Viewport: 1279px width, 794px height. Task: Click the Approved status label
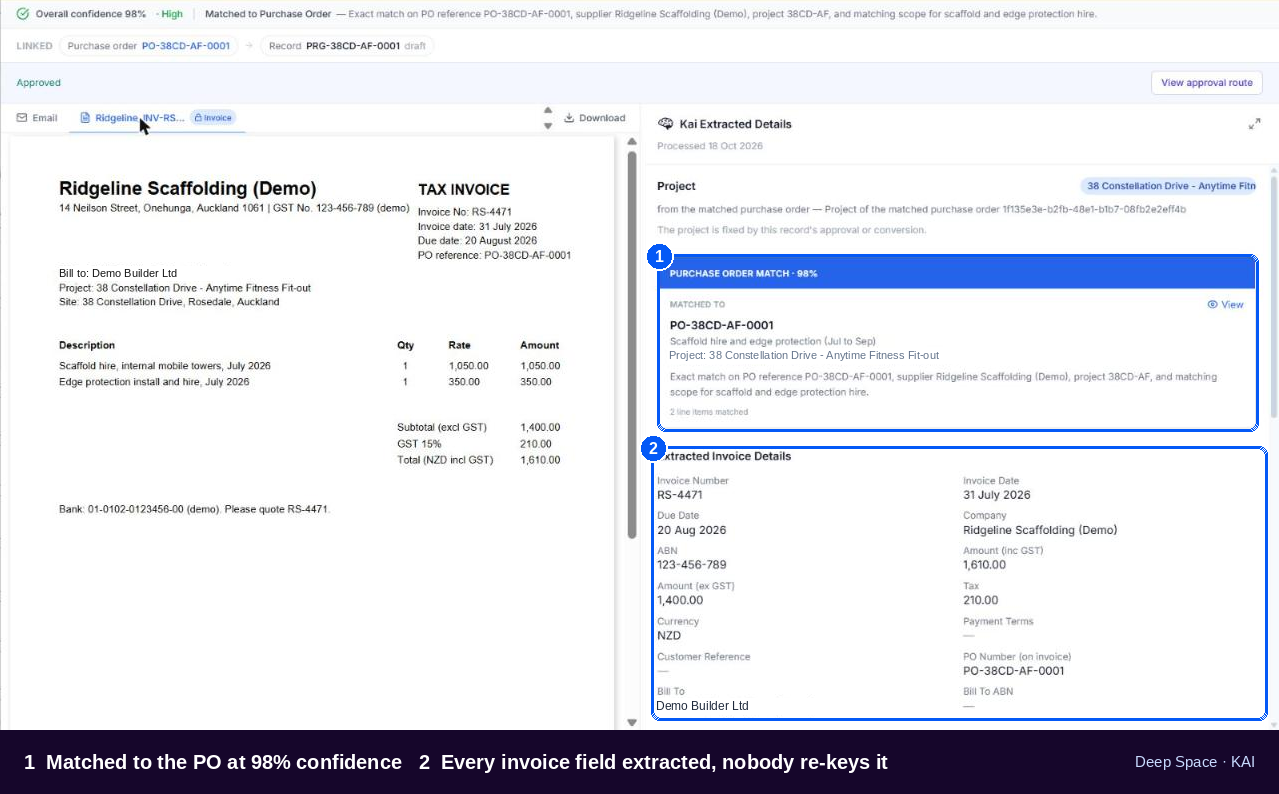[38, 83]
